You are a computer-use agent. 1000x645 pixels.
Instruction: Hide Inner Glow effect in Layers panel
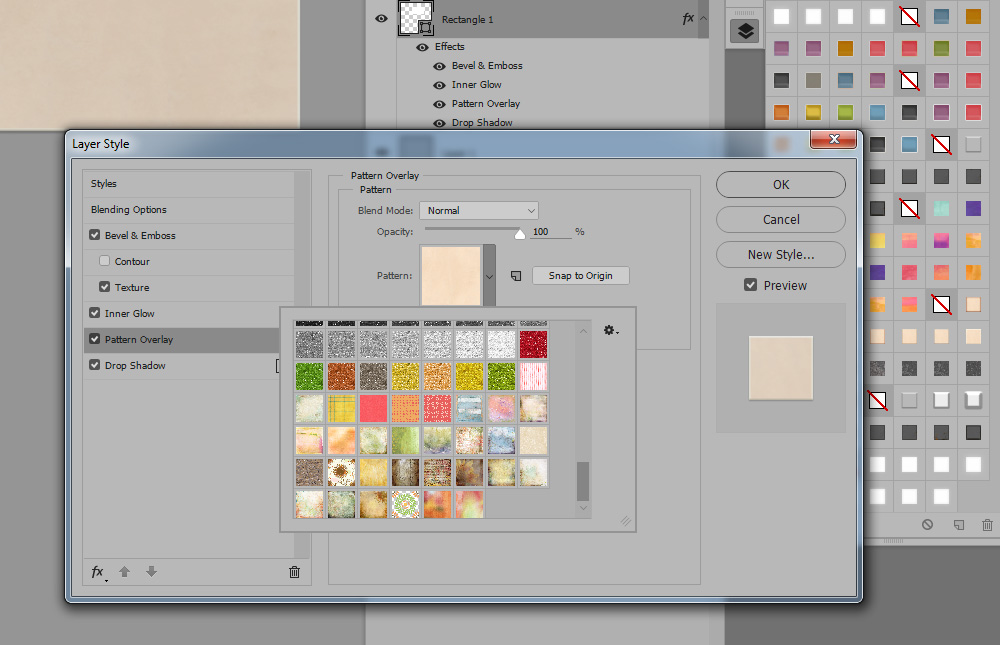439,85
